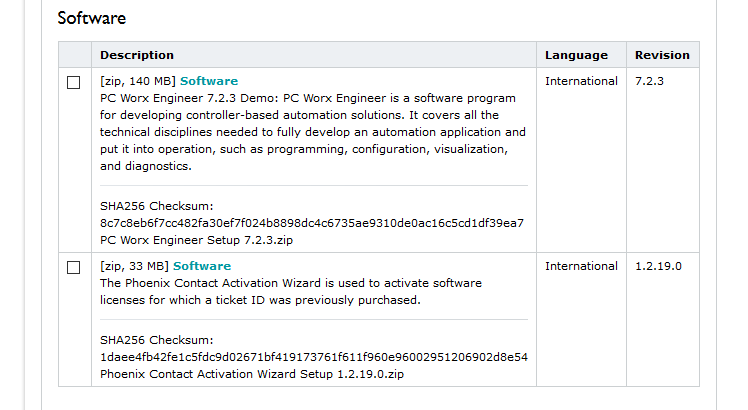The image size is (748, 410).
Task: Open the Software link for the 33 MB zip
Action: pos(202,266)
